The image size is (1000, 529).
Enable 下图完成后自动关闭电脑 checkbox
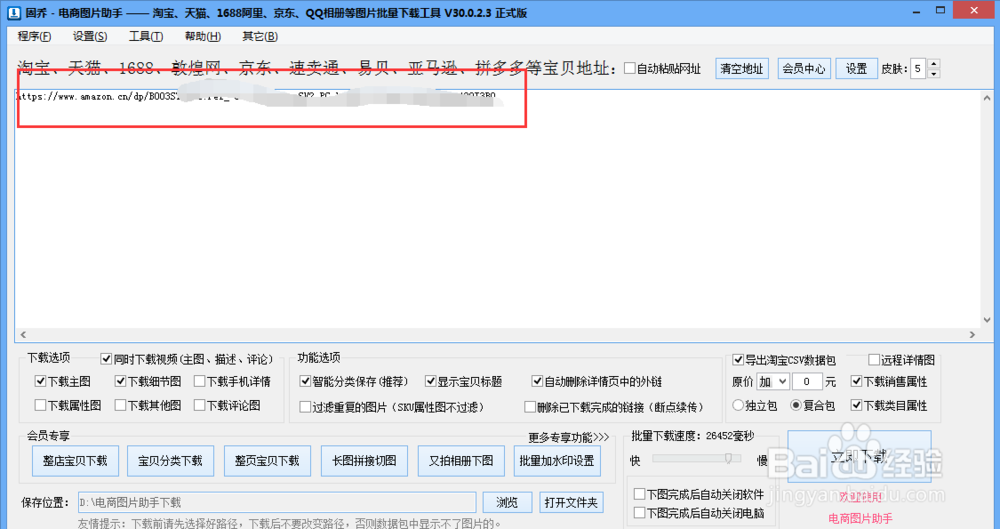pos(639,512)
